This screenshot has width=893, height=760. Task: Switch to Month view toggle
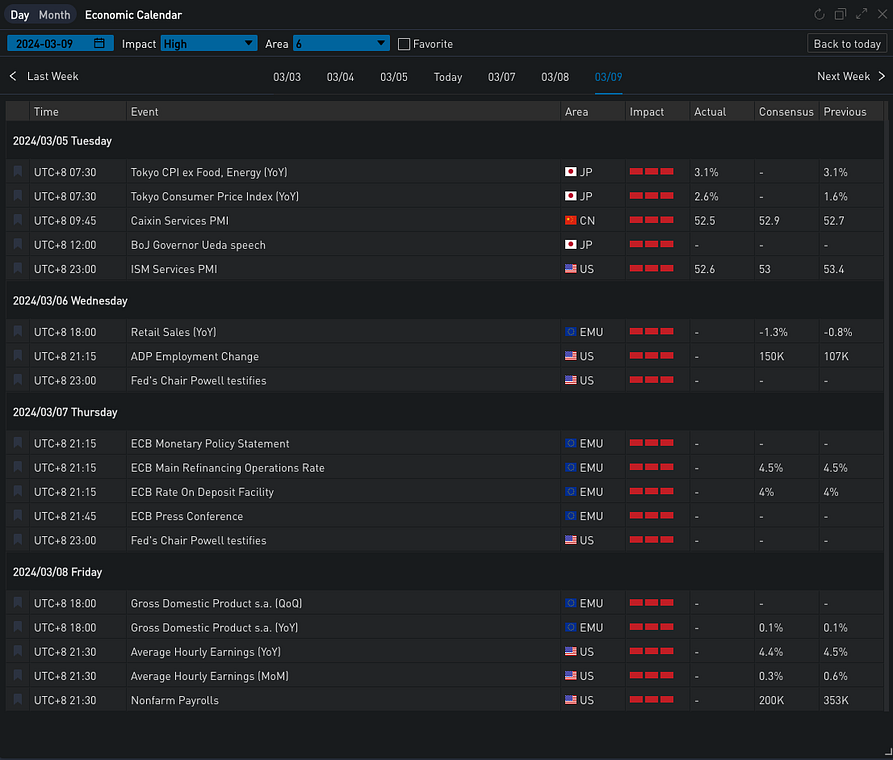click(x=54, y=15)
